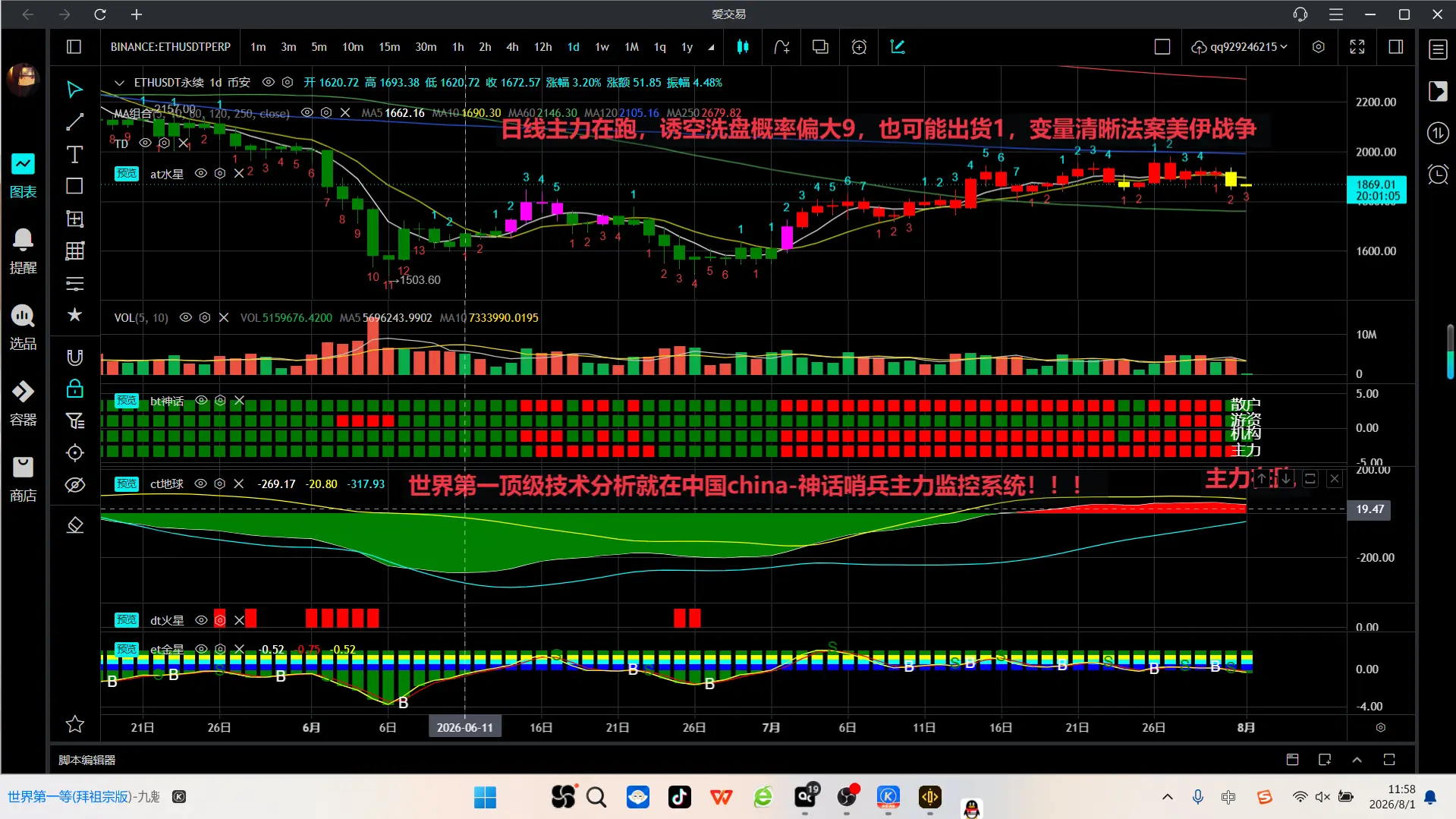This screenshot has width=1456, height=819.
Task: Maximize the ct地球 indicator pane
Action: (x=1310, y=479)
